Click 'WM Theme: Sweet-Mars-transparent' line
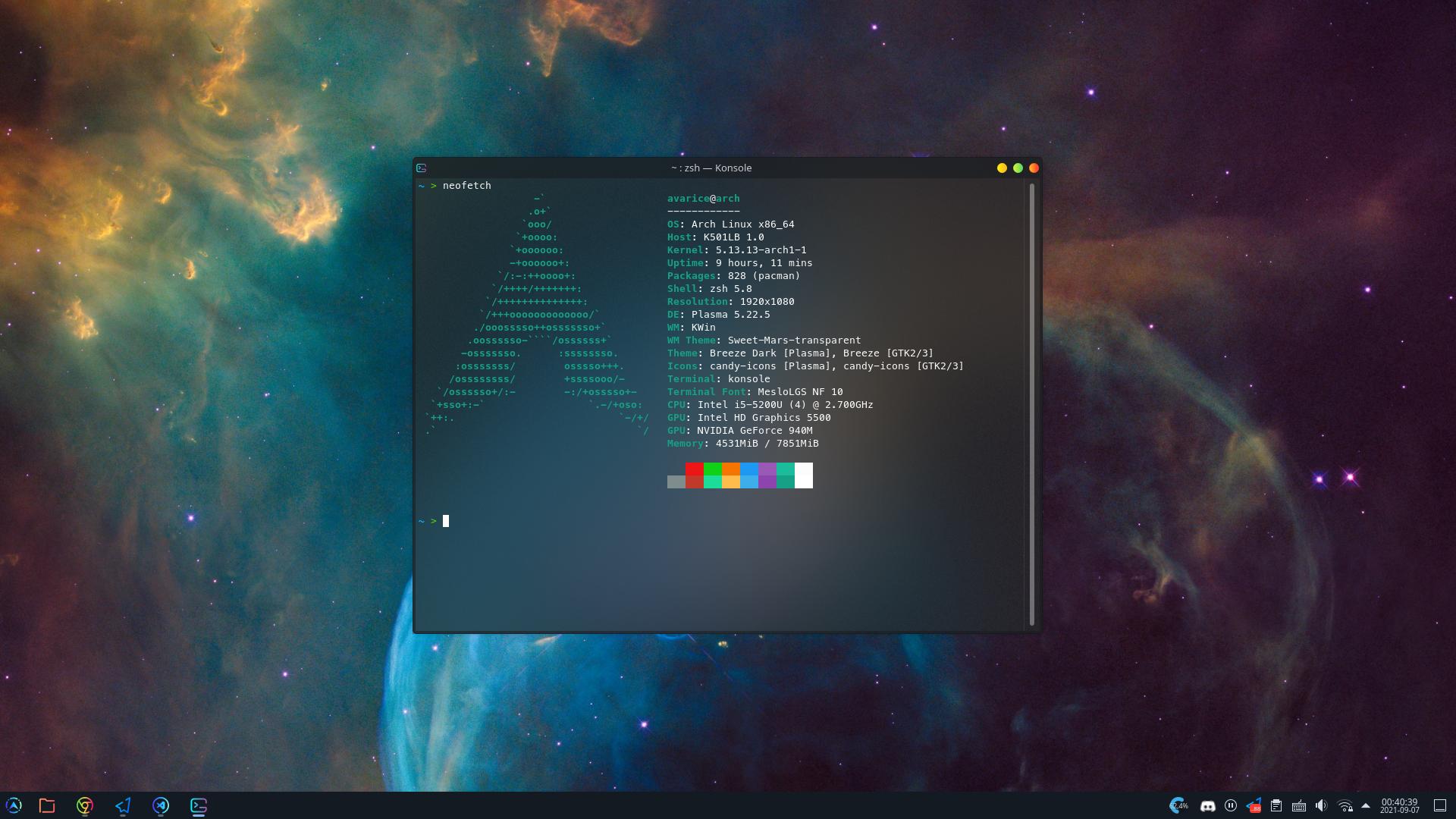Image resolution: width=1456 pixels, height=819 pixels. point(764,340)
